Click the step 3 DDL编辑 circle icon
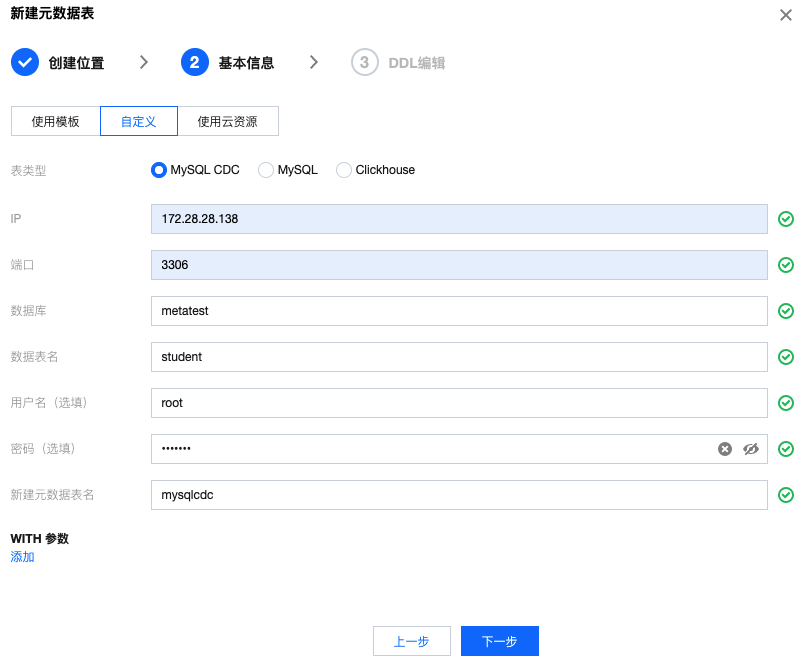 (x=365, y=62)
